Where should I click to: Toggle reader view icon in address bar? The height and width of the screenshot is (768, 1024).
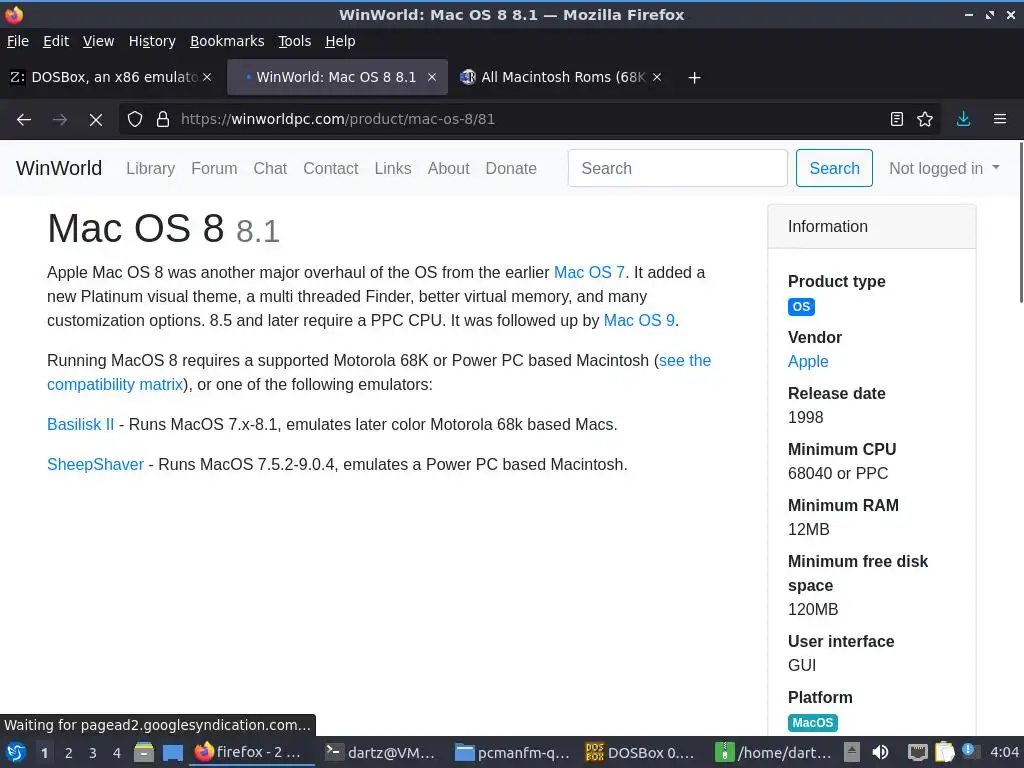click(897, 119)
